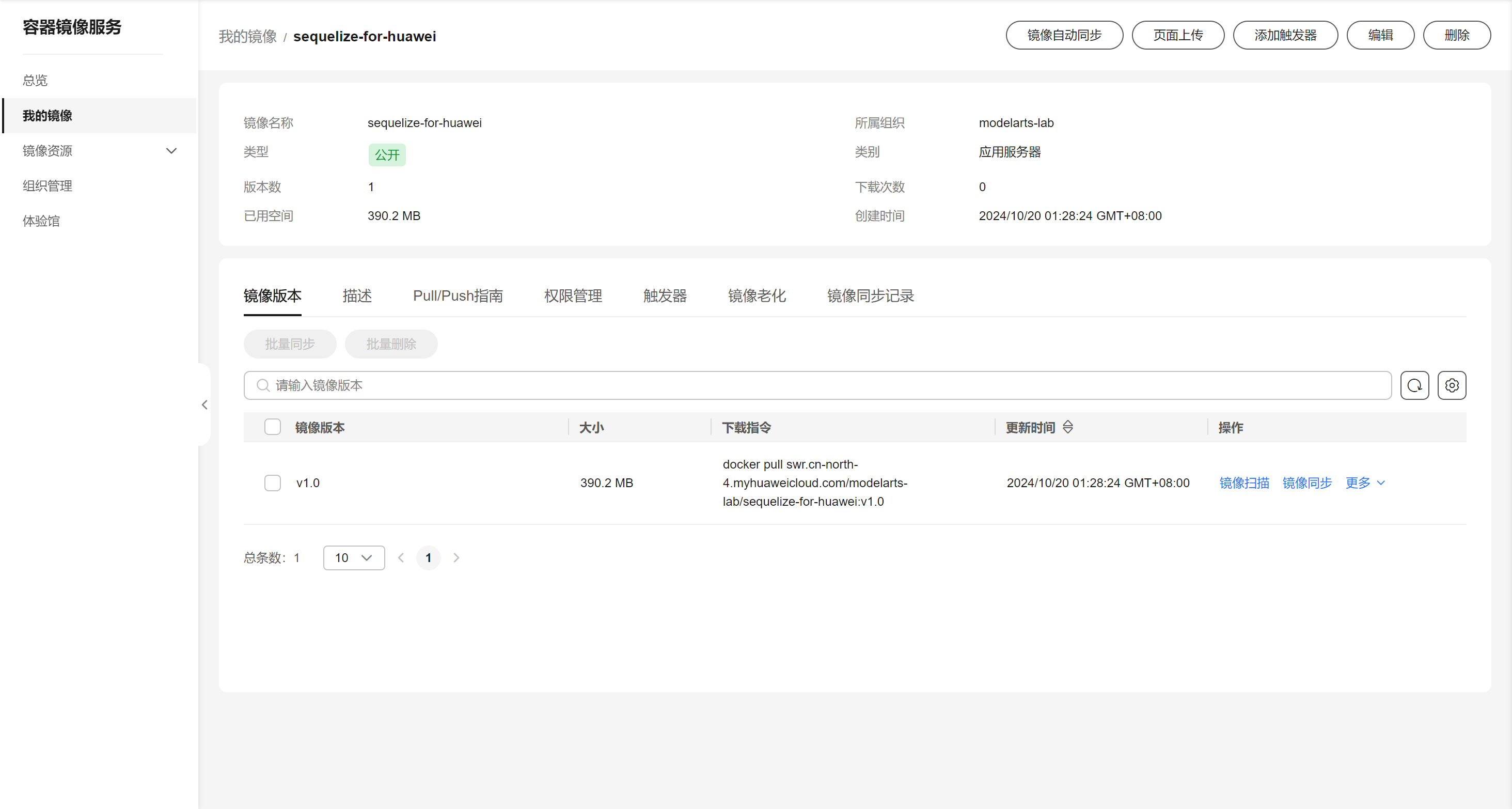Viewport: 1512px width, 809px height.
Task: Open 组织管理 in the sidebar
Action: click(47, 186)
